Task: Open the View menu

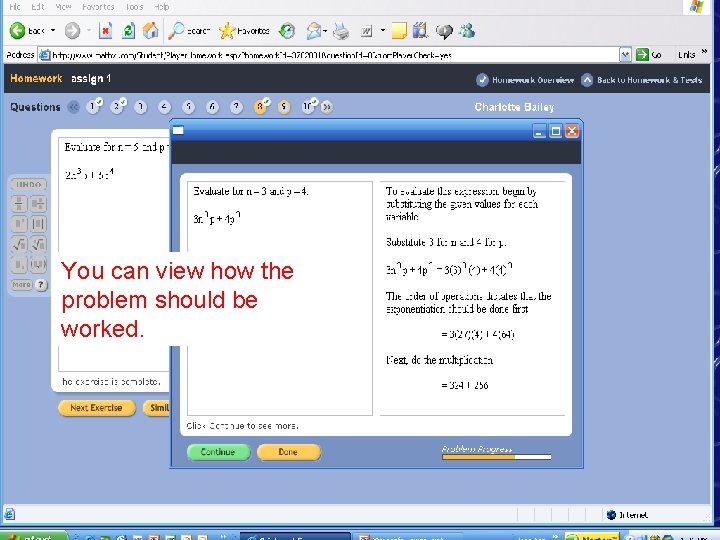Action: (x=63, y=6)
